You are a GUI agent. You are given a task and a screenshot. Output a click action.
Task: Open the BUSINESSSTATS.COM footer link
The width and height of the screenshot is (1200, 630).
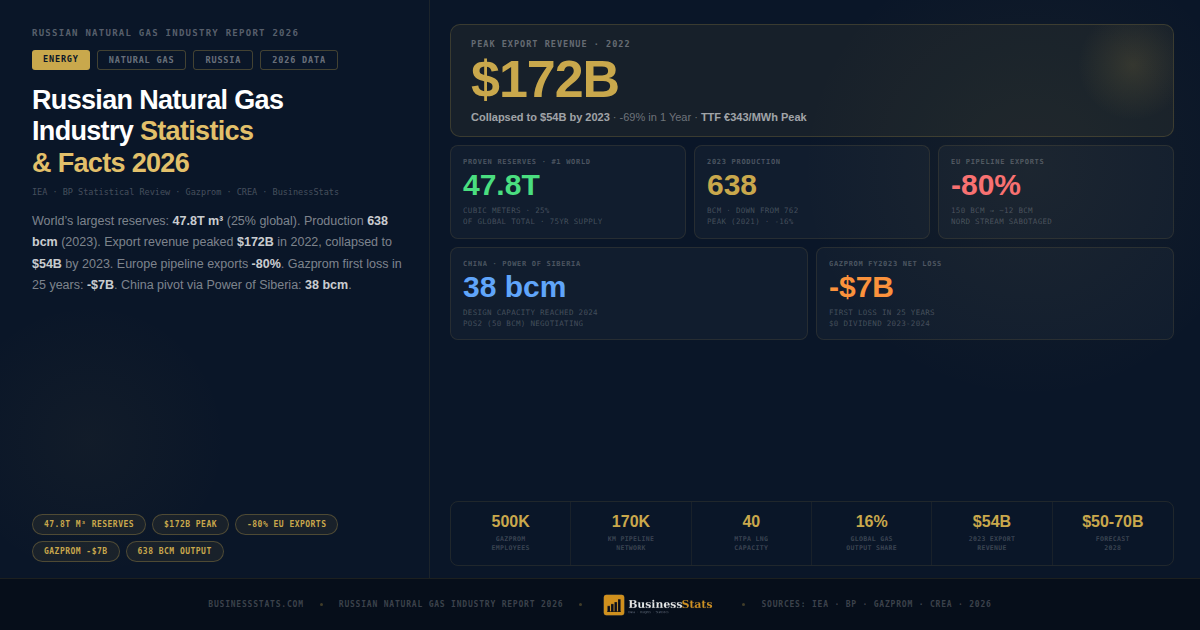click(x=255, y=604)
